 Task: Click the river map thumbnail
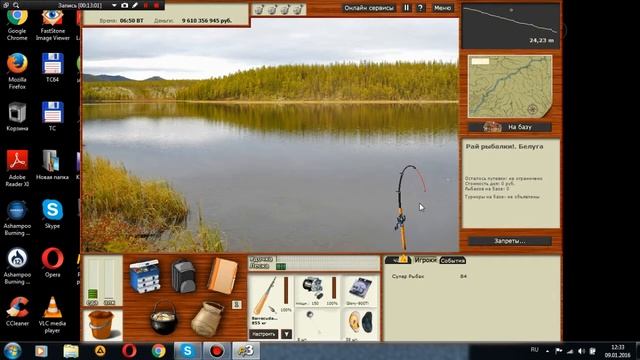(x=510, y=87)
